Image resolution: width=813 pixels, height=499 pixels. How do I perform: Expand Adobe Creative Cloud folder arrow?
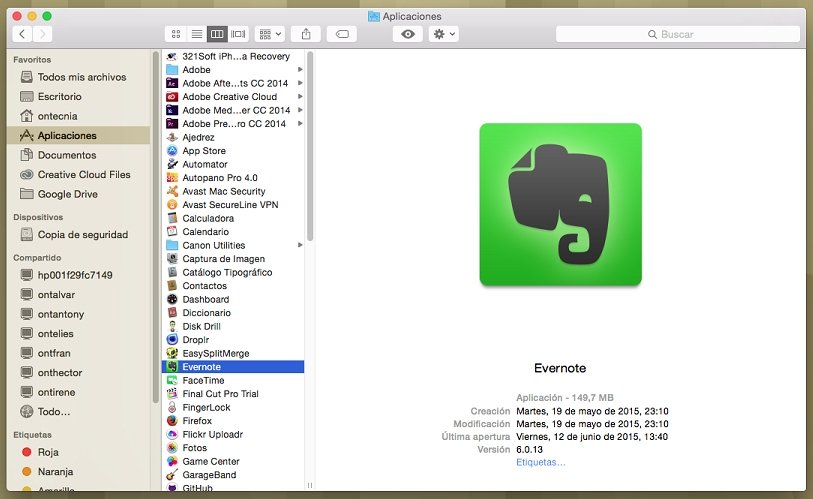pyautogui.click(x=300, y=96)
